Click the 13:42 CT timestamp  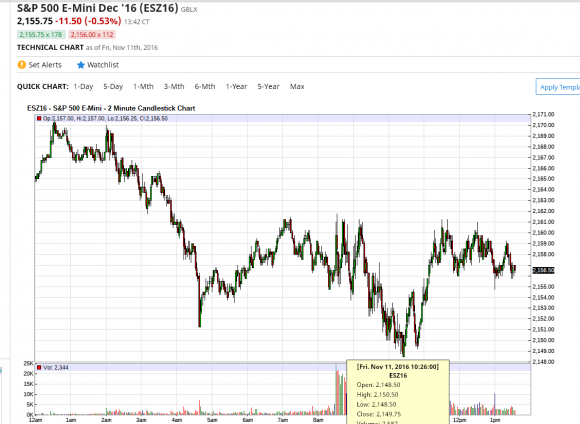pos(137,22)
